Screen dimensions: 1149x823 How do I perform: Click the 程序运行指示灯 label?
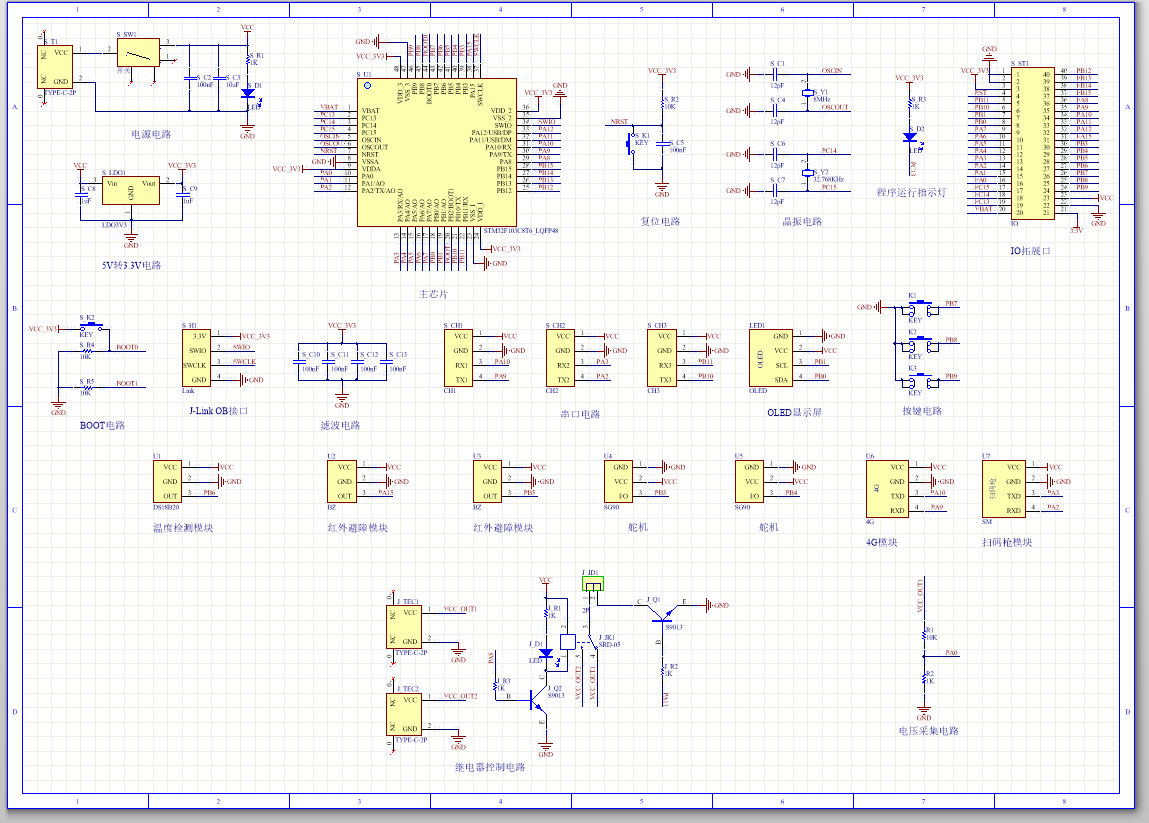point(911,193)
